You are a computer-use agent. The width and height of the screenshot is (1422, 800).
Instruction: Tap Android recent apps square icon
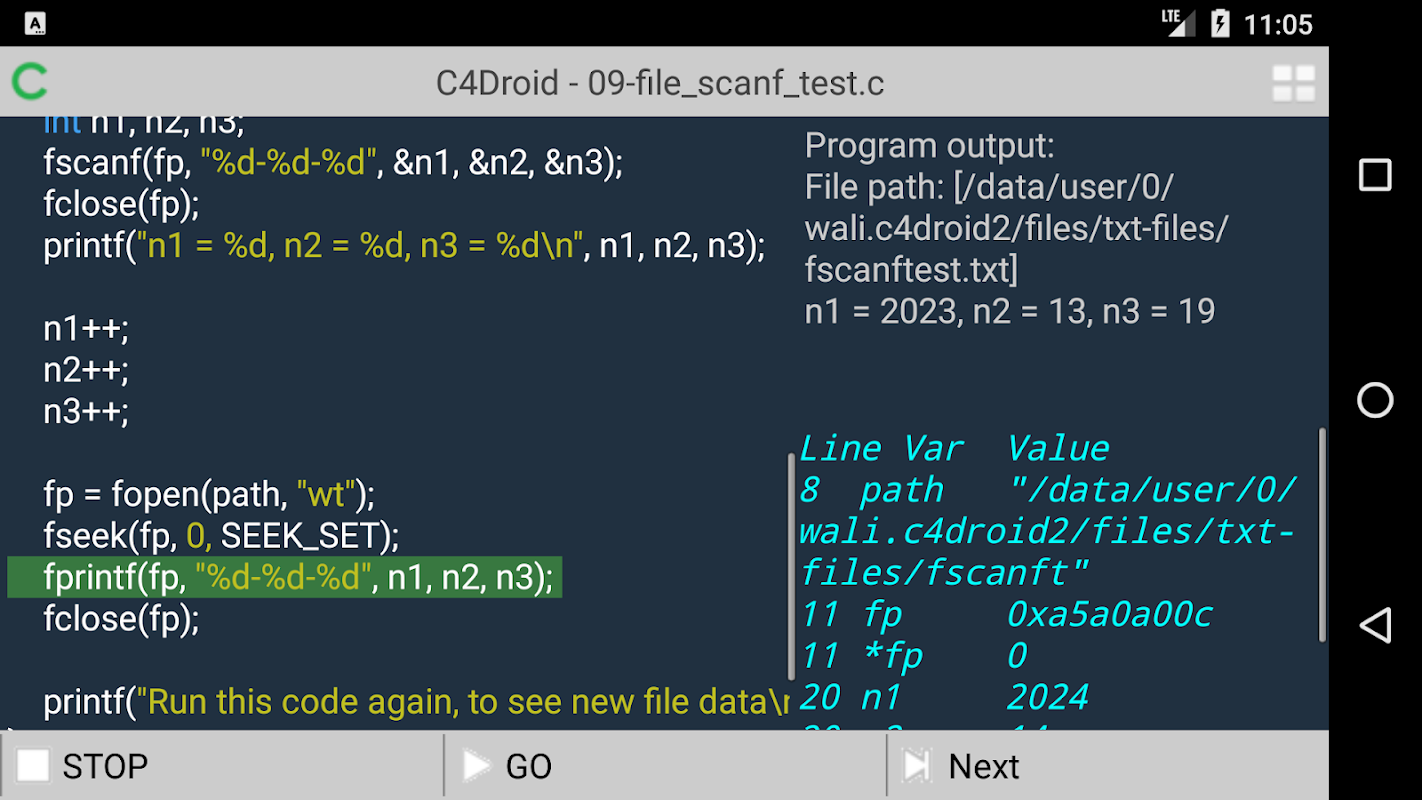pyautogui.click(x=1375, y=175)
